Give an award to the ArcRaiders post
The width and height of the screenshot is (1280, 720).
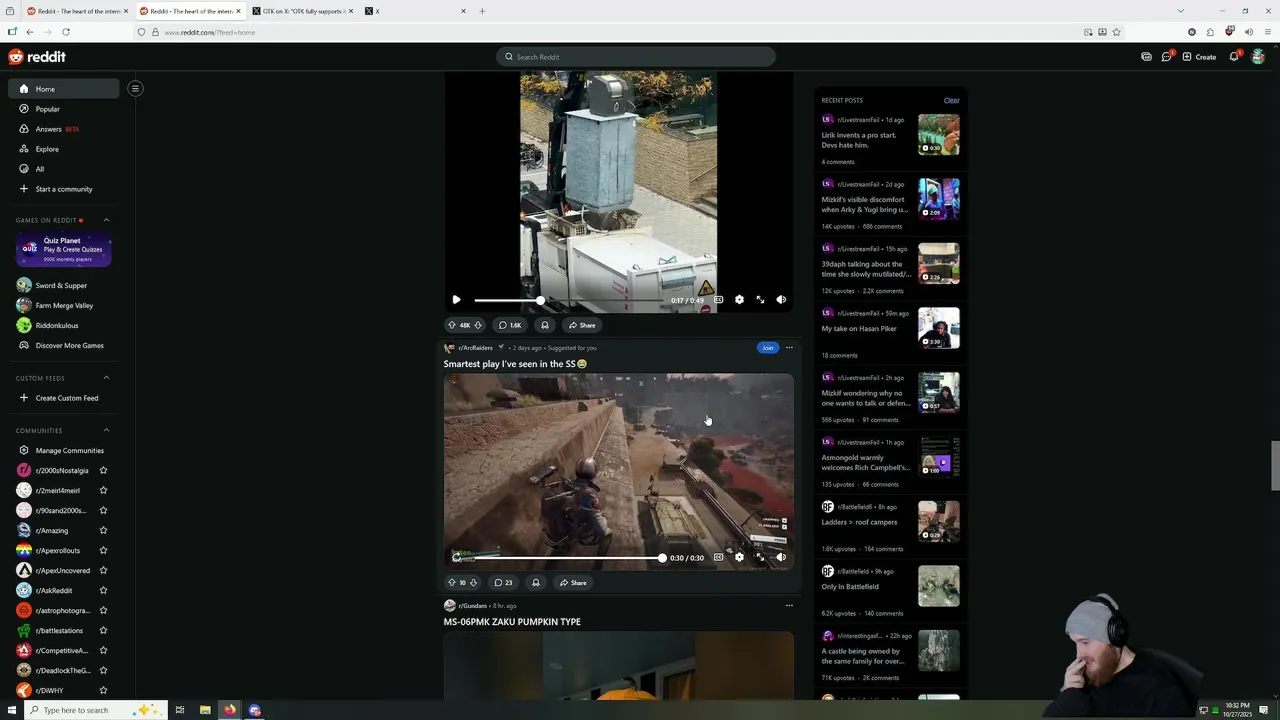(535, 582)
